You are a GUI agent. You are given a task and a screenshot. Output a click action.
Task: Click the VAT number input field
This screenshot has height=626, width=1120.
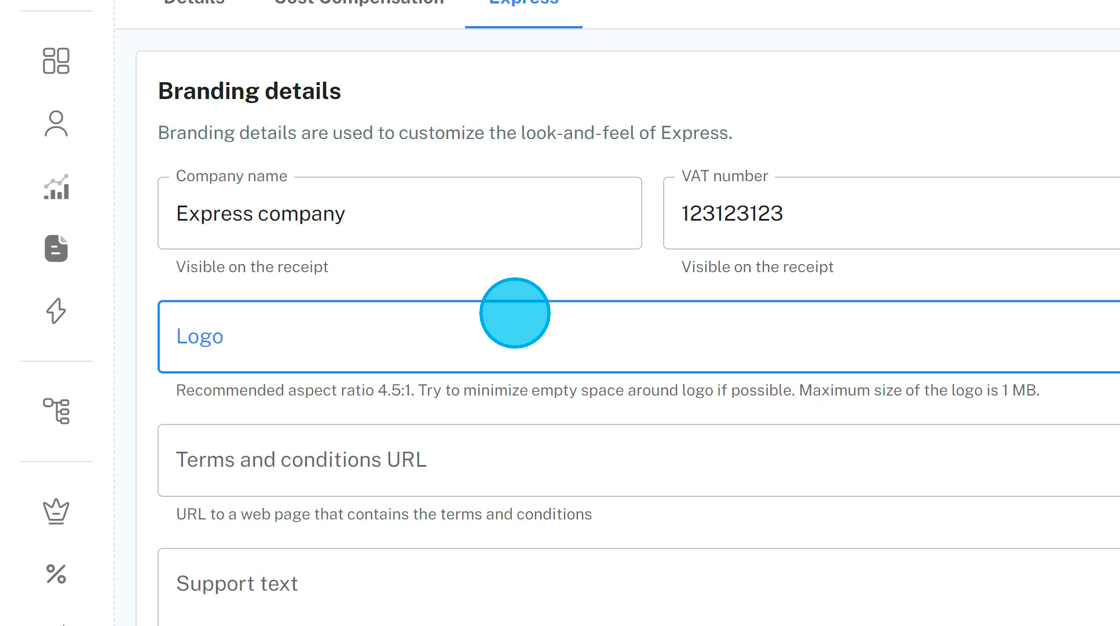(x=890, y=214)
